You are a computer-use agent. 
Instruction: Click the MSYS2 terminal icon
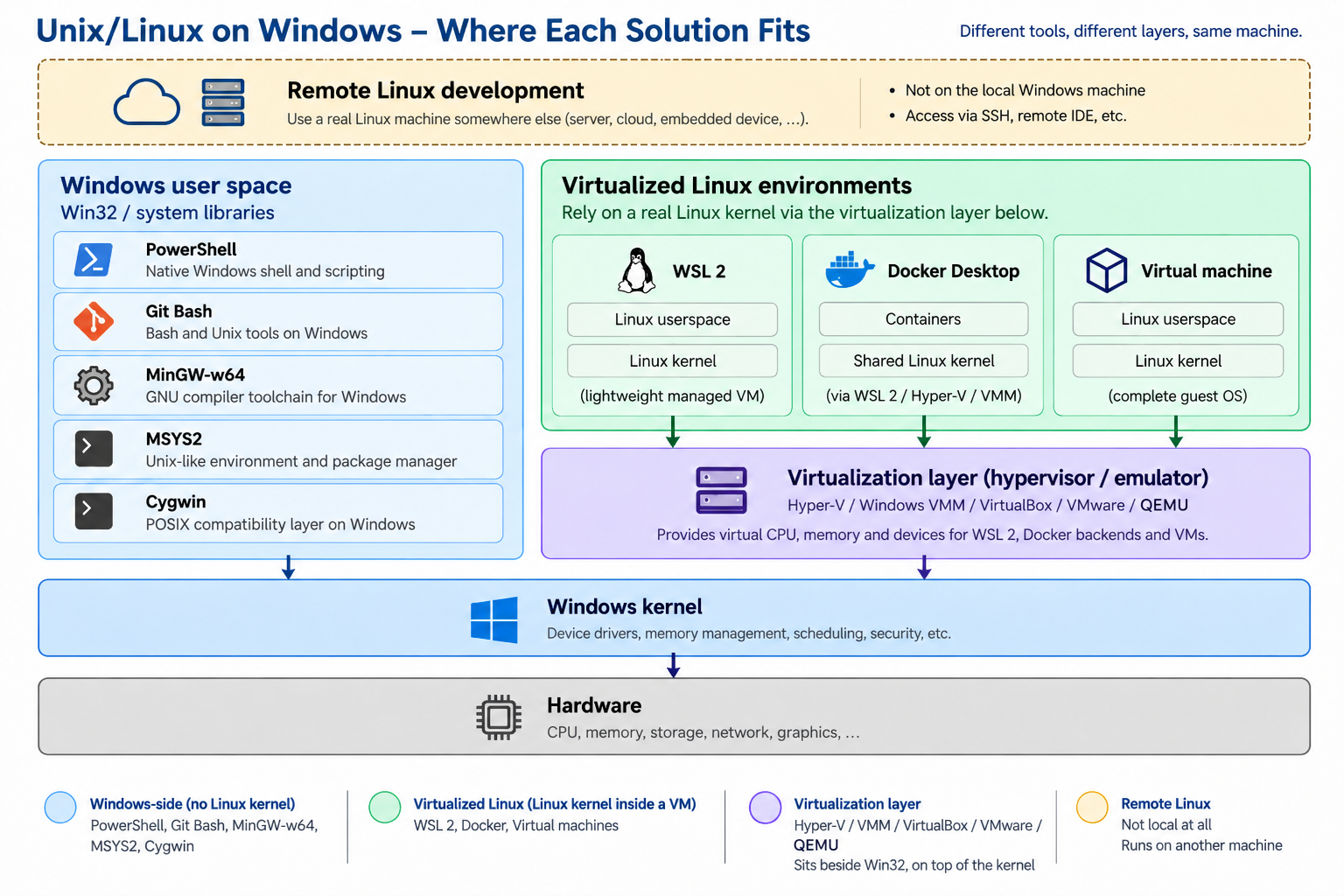(x=94, y=449)
